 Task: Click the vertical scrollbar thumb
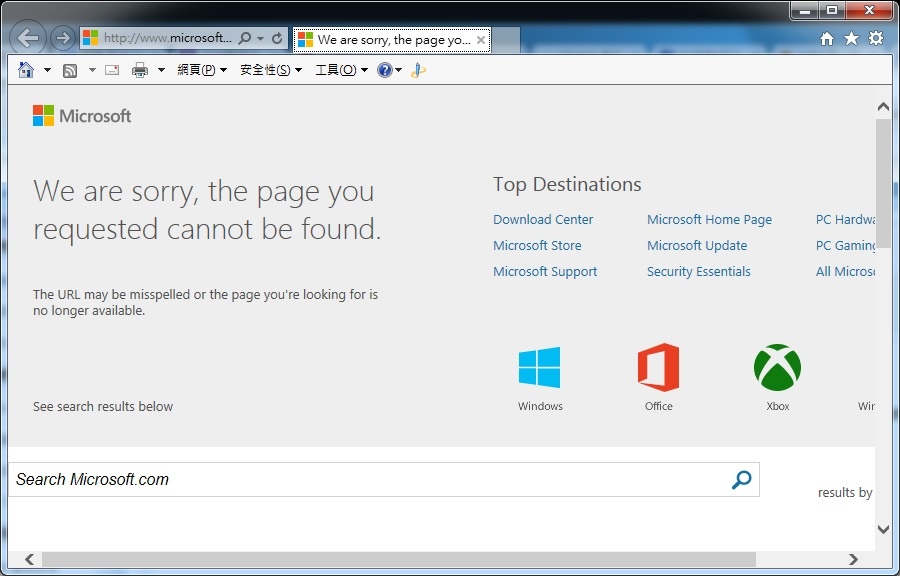(883, 184)
